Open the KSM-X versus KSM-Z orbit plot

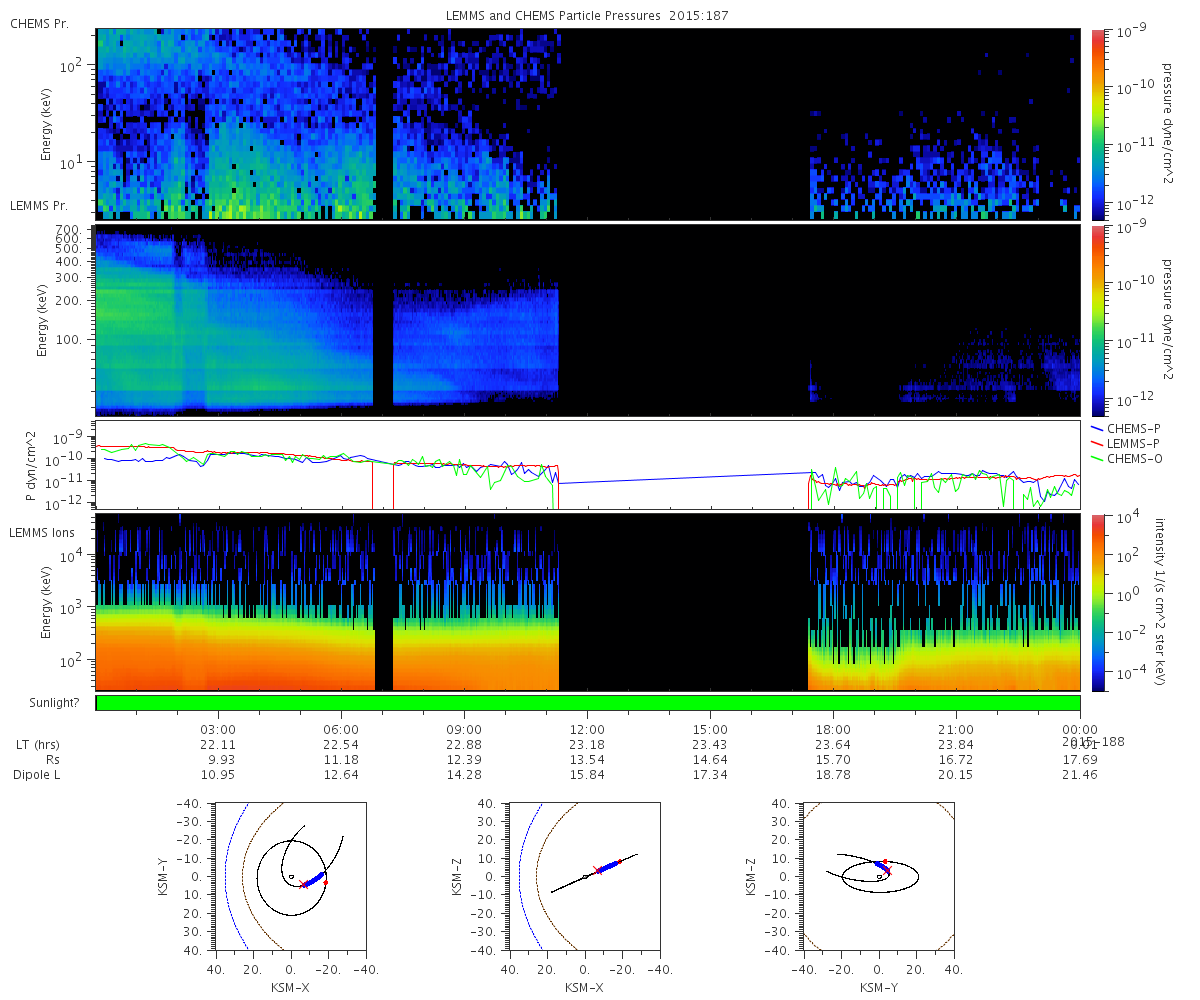(x=584, y=875)
